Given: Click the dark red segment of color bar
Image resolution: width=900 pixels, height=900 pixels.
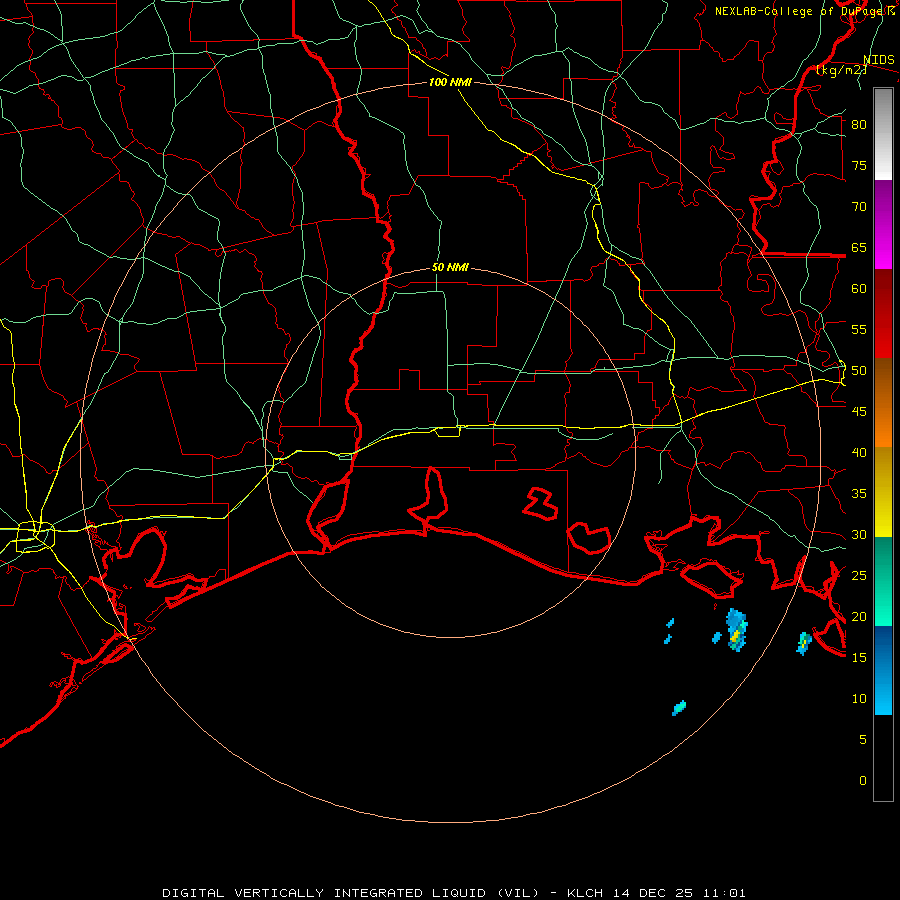Looking at the screenshot, I should (x=883, y=314).
